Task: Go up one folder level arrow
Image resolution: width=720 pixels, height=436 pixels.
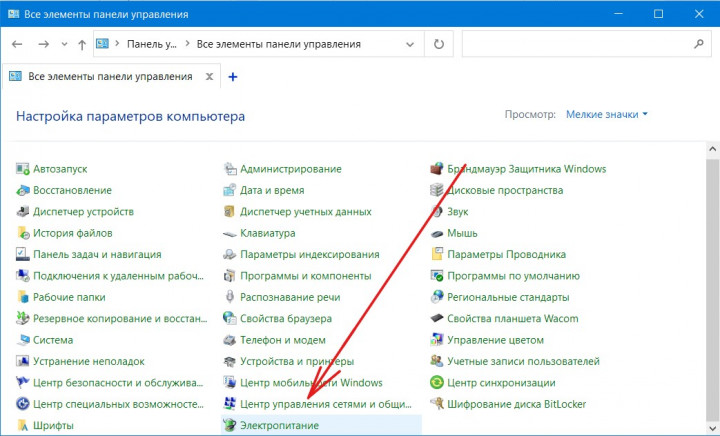Action: [81, 44]
